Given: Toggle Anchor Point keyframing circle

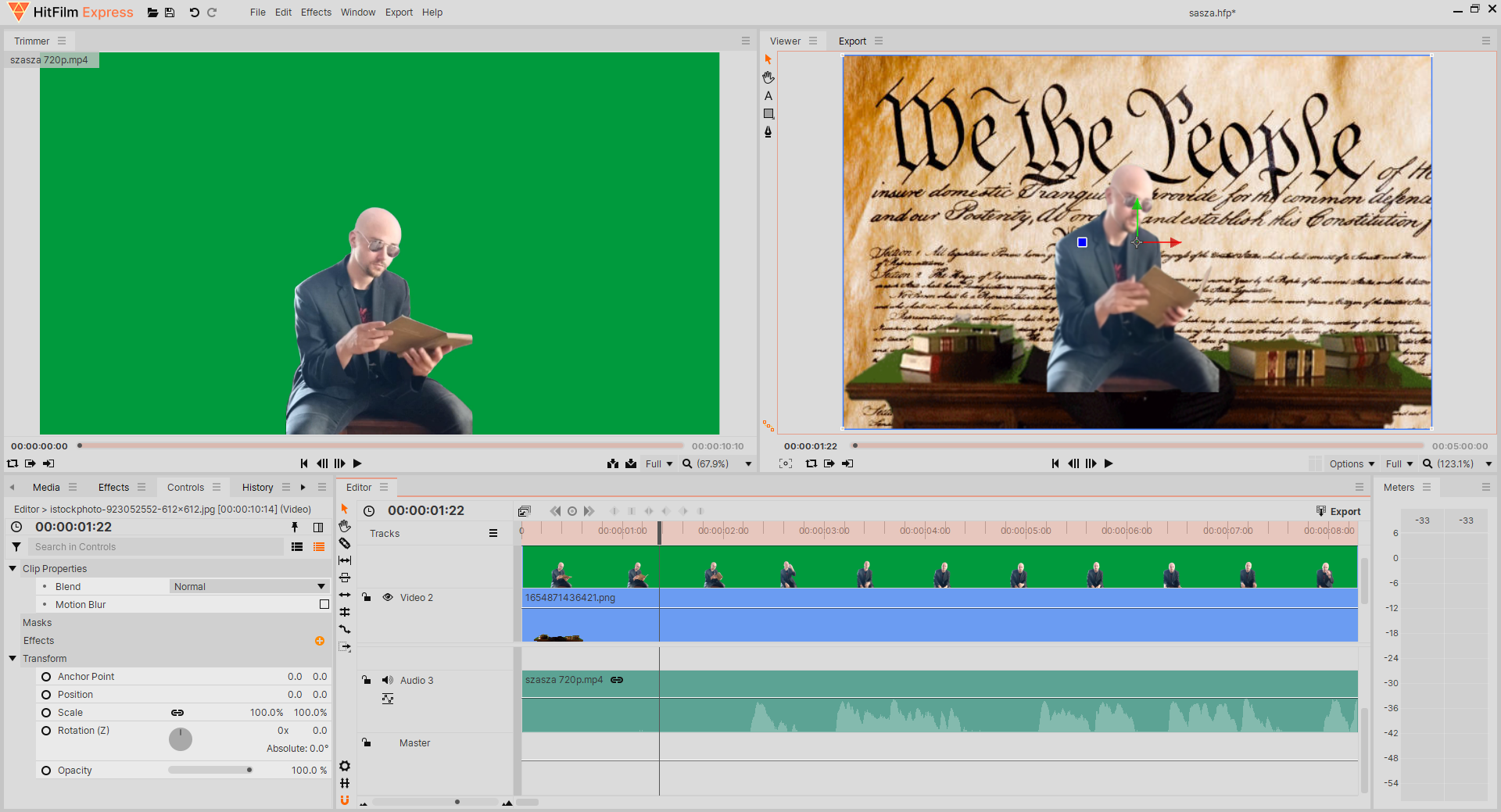Looking at the screenshot, I should (46, 677).
